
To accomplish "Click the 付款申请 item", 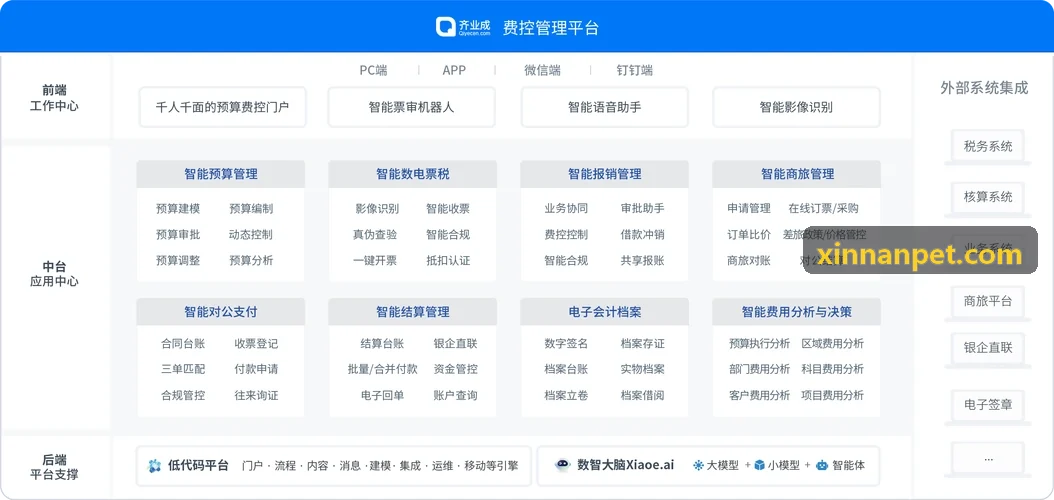I will point(256,370).
